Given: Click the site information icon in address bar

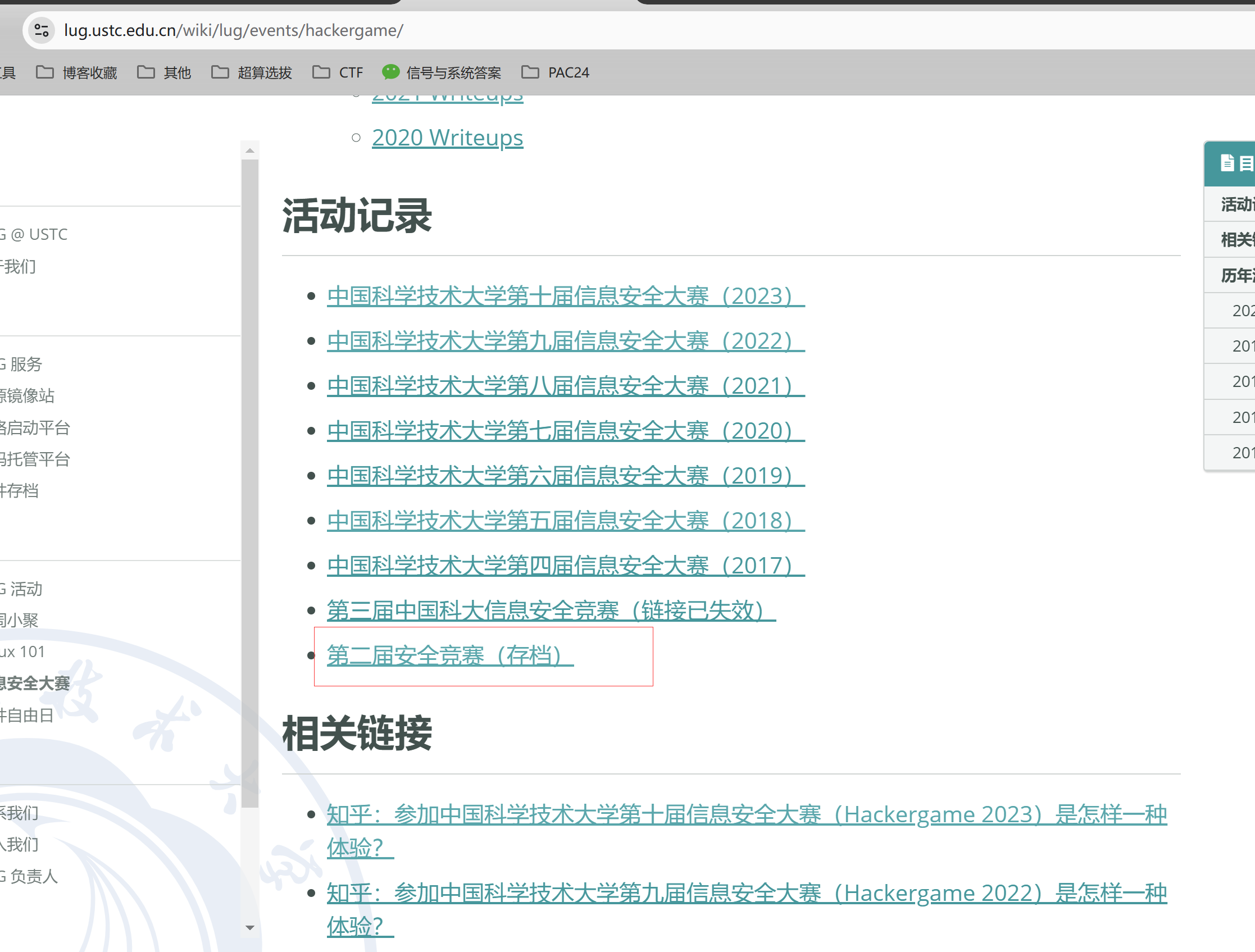Looking at the screenshot, I should click(41, 30).
